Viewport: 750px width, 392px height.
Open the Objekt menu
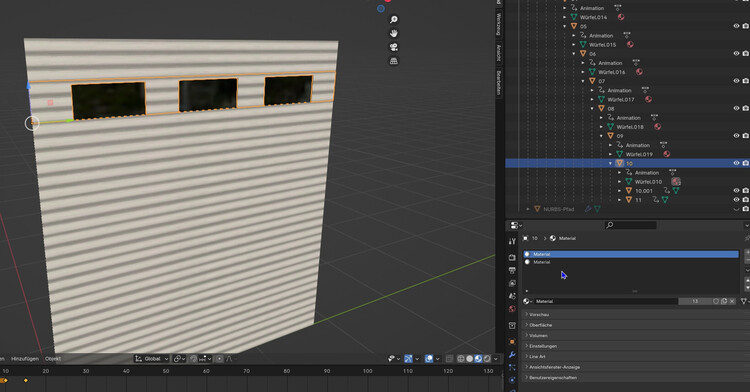point(53,359)
